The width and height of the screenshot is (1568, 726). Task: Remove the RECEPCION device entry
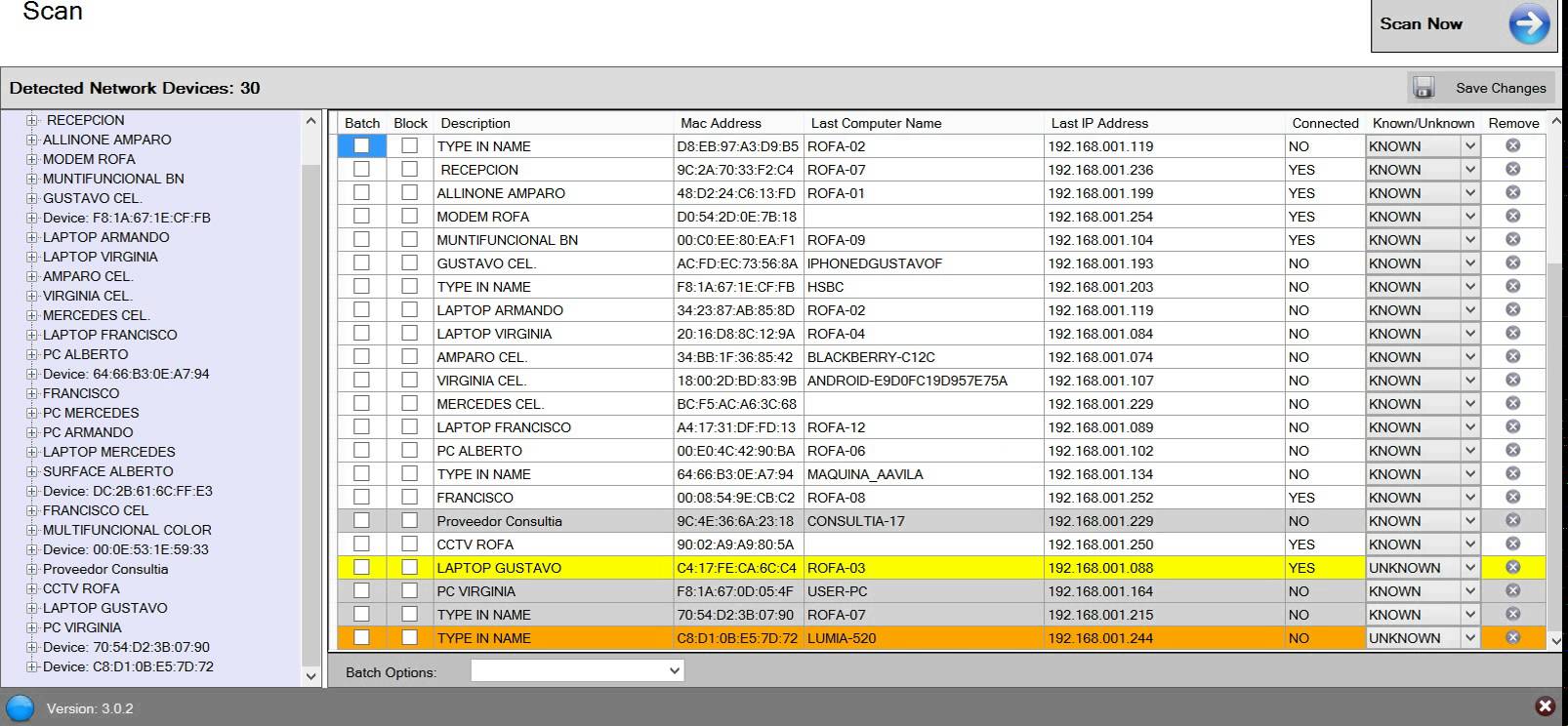click(1512, 170)
